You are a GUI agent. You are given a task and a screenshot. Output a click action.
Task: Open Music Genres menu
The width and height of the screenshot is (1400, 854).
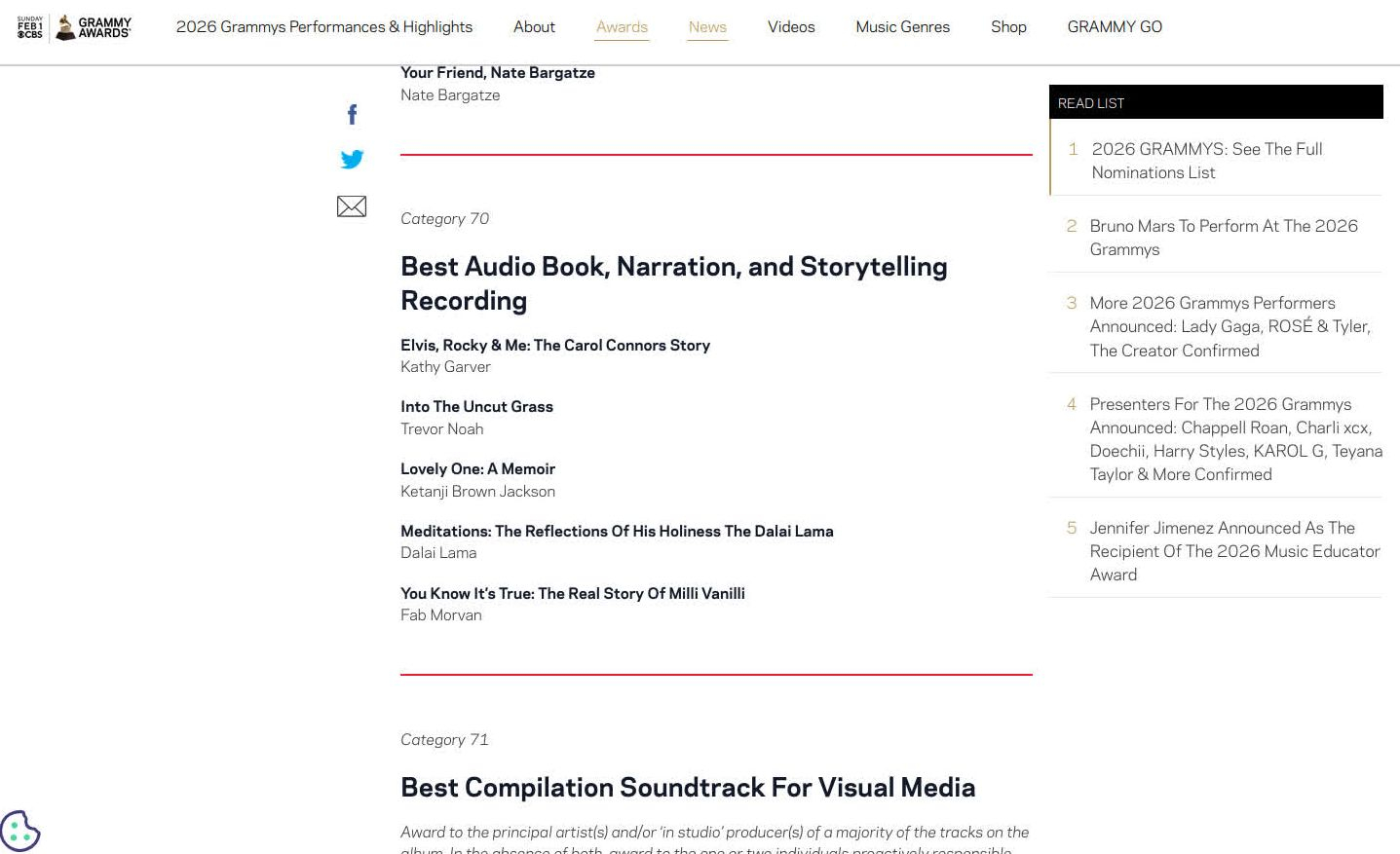click(x=902, y=27)
